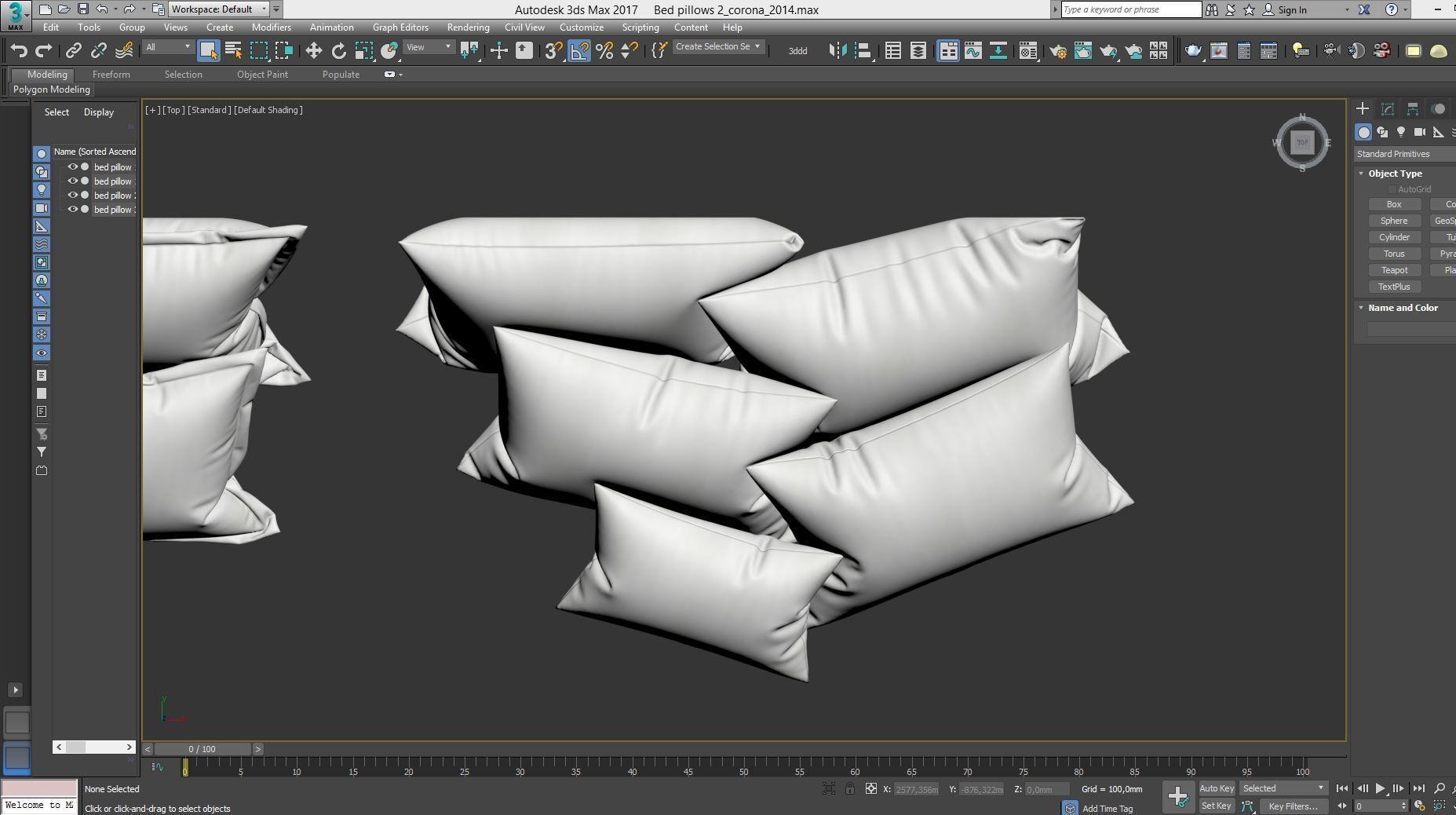
Task: Open the Schematic View
Action: (998, 51)
